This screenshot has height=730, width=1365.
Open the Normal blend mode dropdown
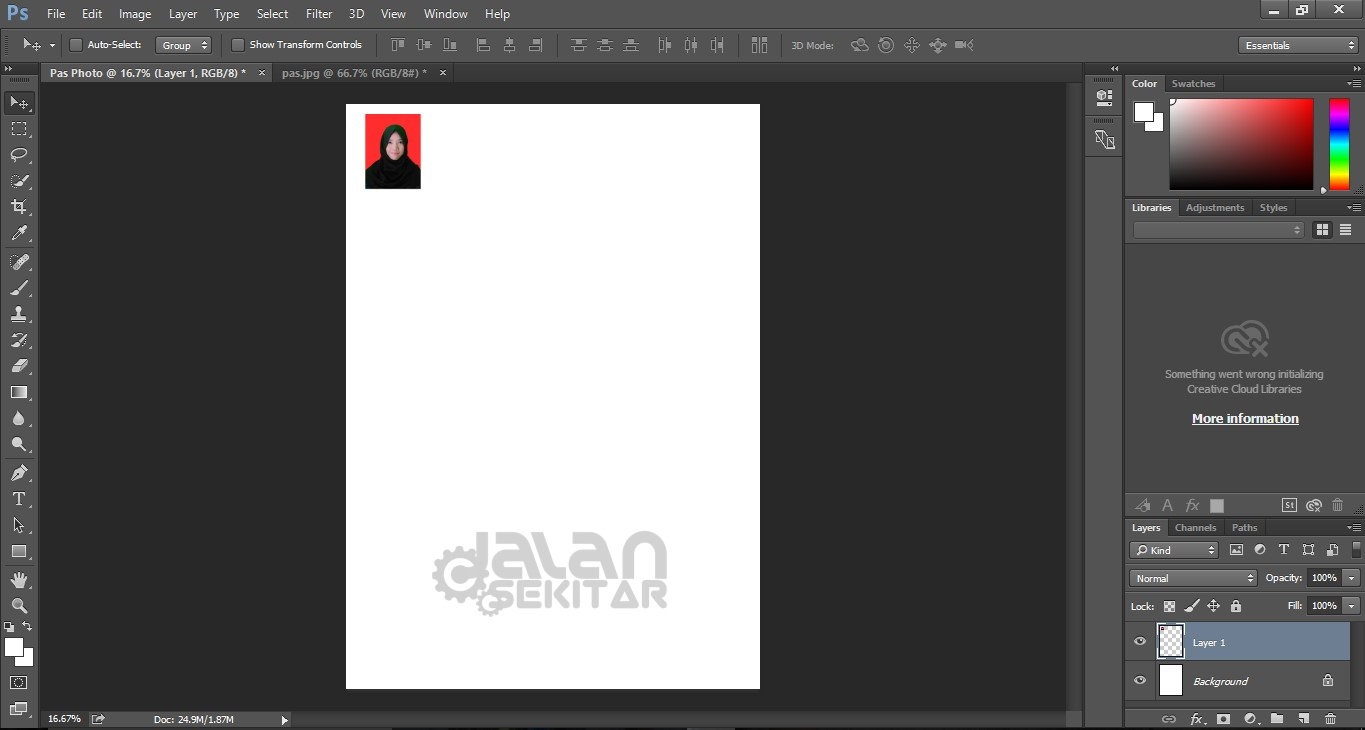(1193, 578)
